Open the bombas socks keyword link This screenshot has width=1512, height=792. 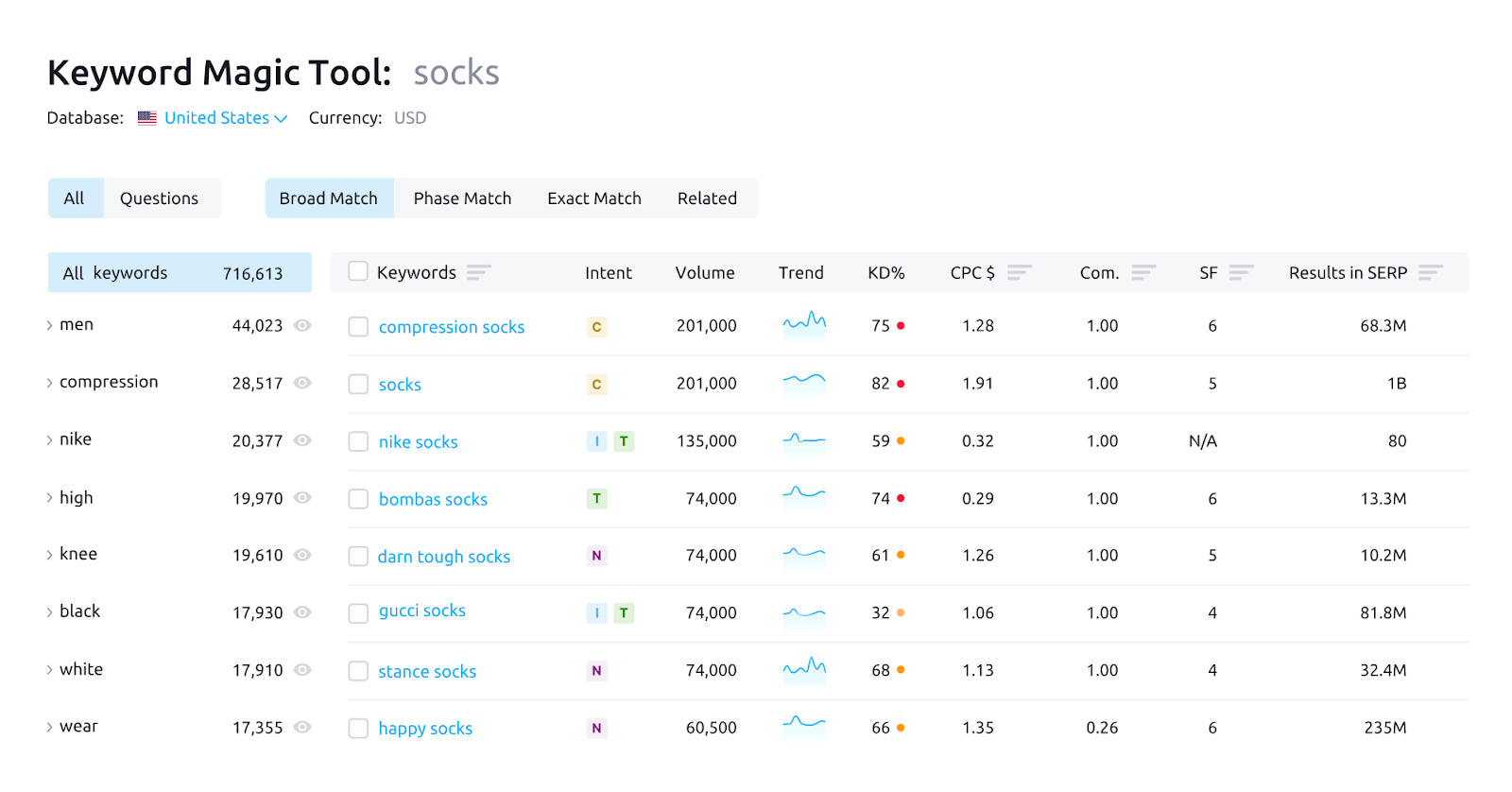(x=433, y=499)
